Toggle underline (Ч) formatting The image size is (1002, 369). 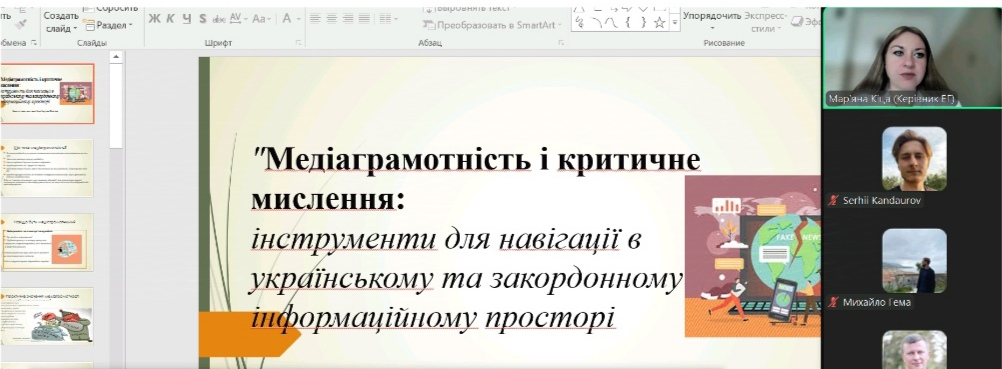click(187, 19)
